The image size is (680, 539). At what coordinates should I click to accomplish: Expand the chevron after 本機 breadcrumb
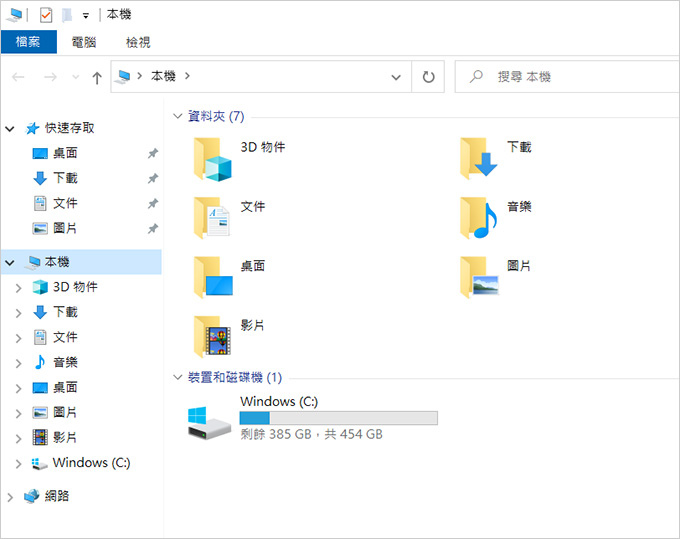(187, 76)
